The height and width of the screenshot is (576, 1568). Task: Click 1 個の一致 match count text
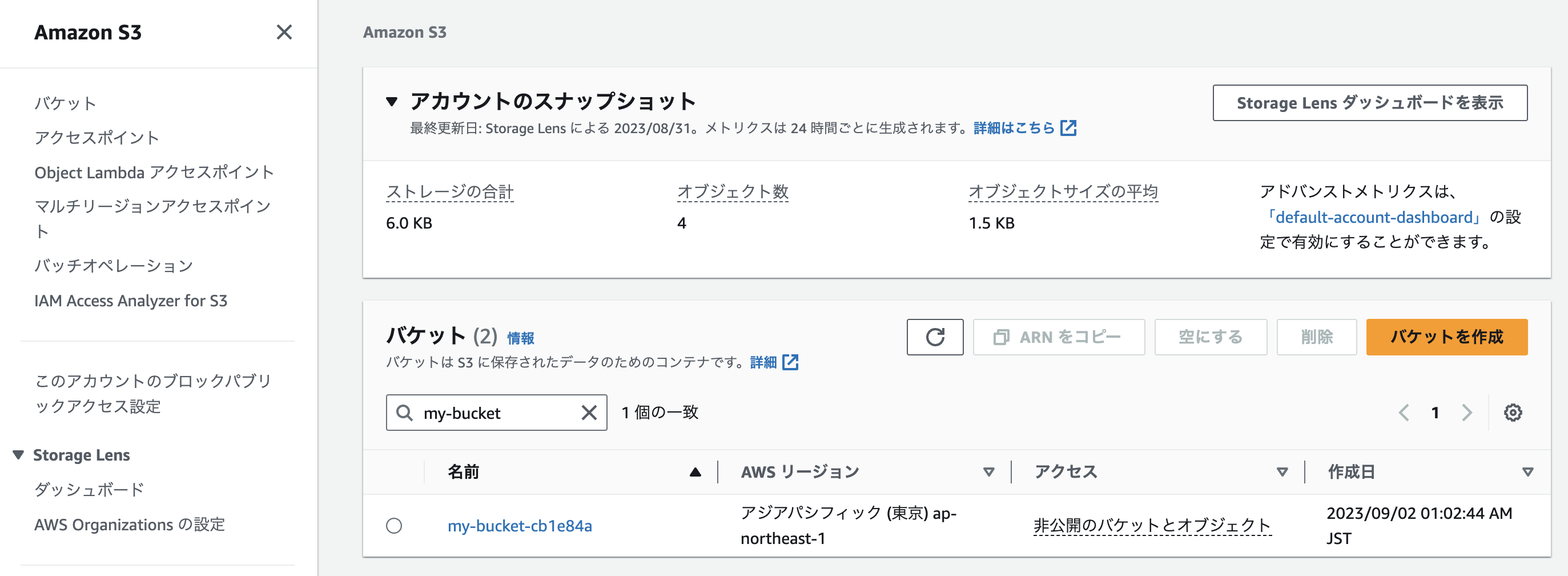coord(660,412)
